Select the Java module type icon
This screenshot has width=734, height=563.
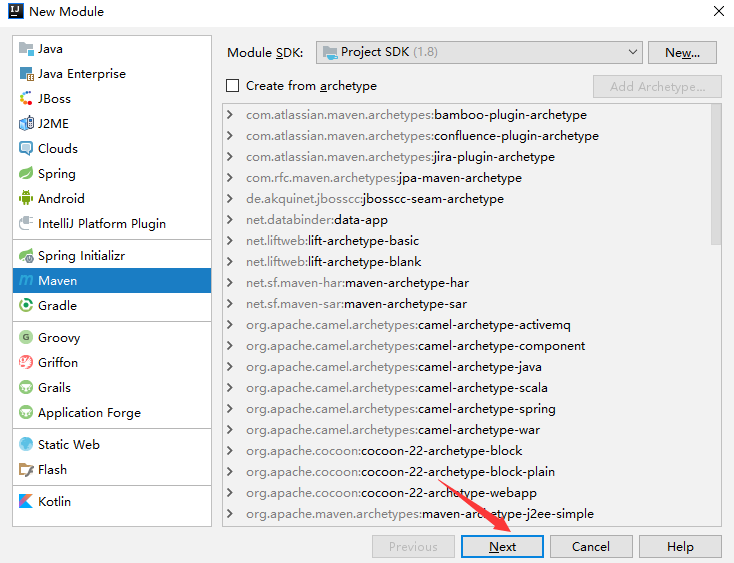pyautogui.click(x=26, y=49)
